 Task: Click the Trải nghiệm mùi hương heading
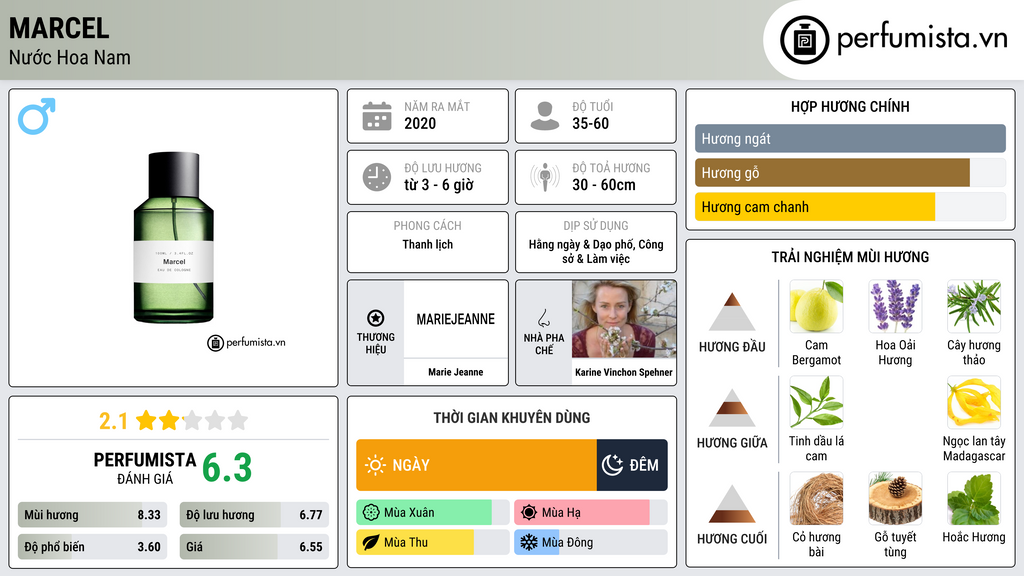pyautogui.click(x=850, y=257)
